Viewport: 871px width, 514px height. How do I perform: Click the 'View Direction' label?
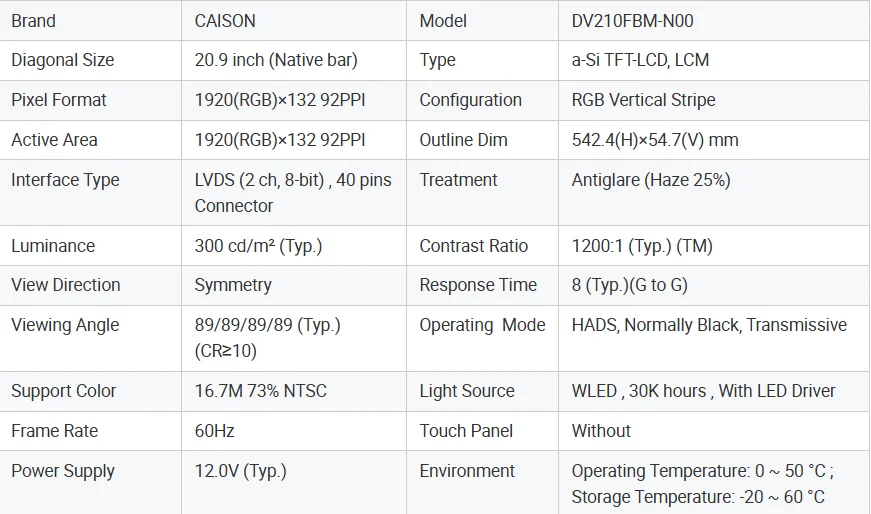click(x=66, y=285)
